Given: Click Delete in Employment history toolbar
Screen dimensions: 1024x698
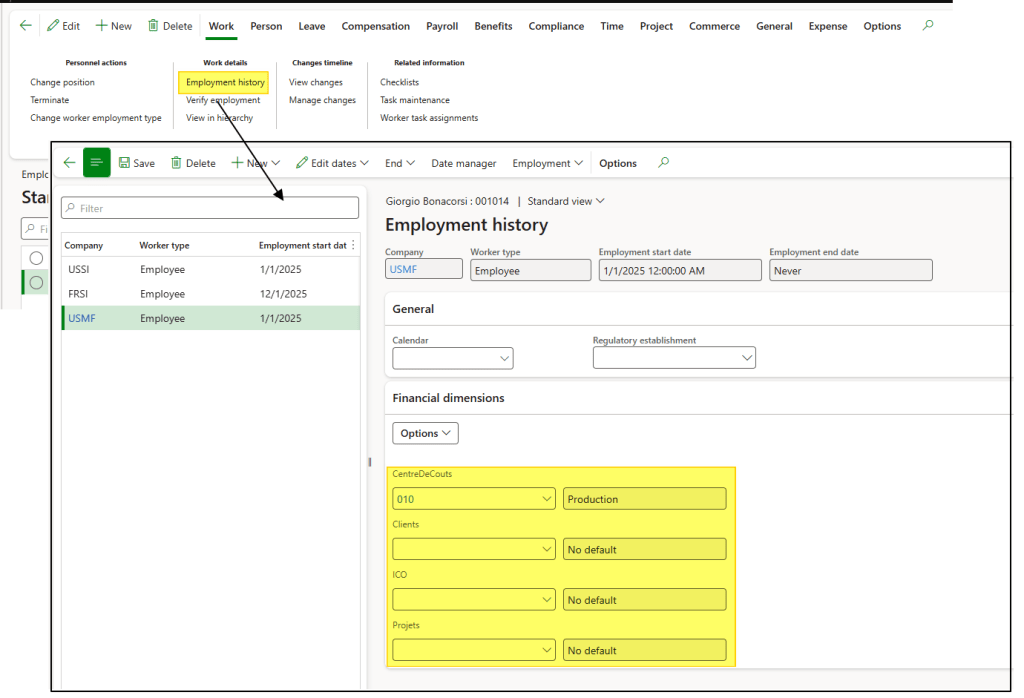Looking at the screenshot, I should pyautogui.click(x=193, y=163).
